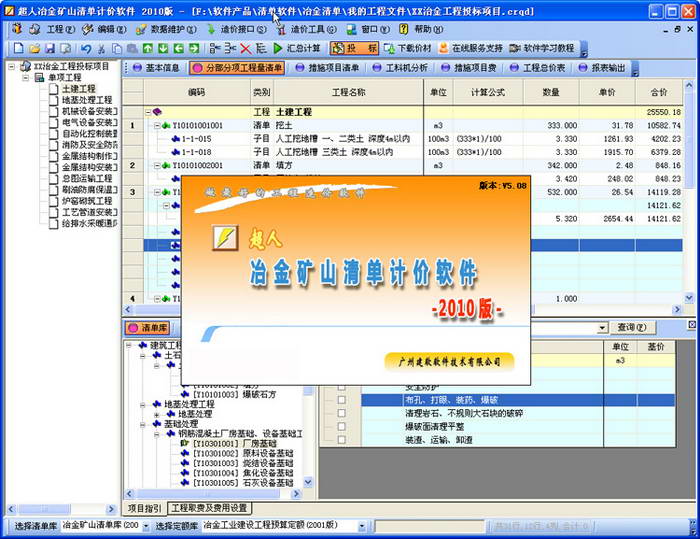Click the tree-structure icon left of red X
The width and height of the screenshot is (700, 539).
(230, 48)
